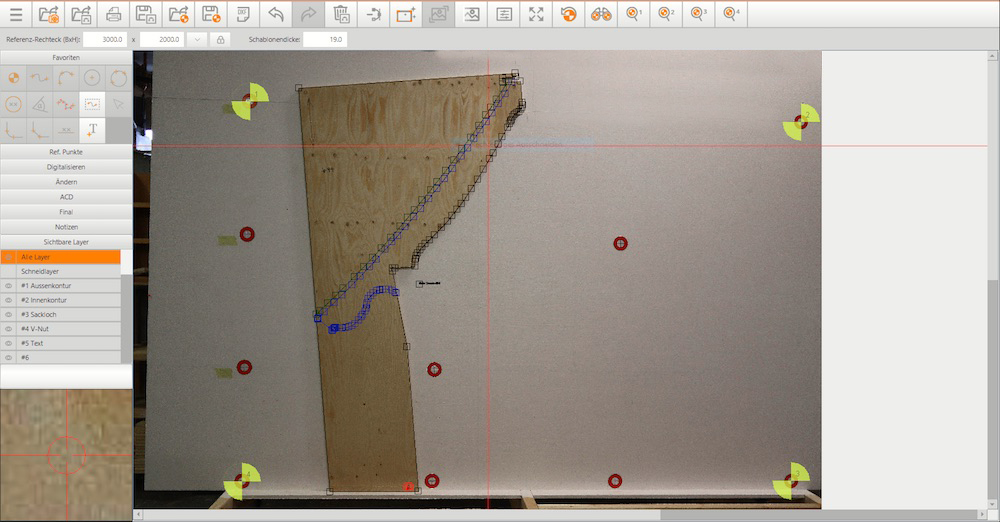The image size is (1000, 522).
Task: Click the binoculars search icon
Action: 601,14
